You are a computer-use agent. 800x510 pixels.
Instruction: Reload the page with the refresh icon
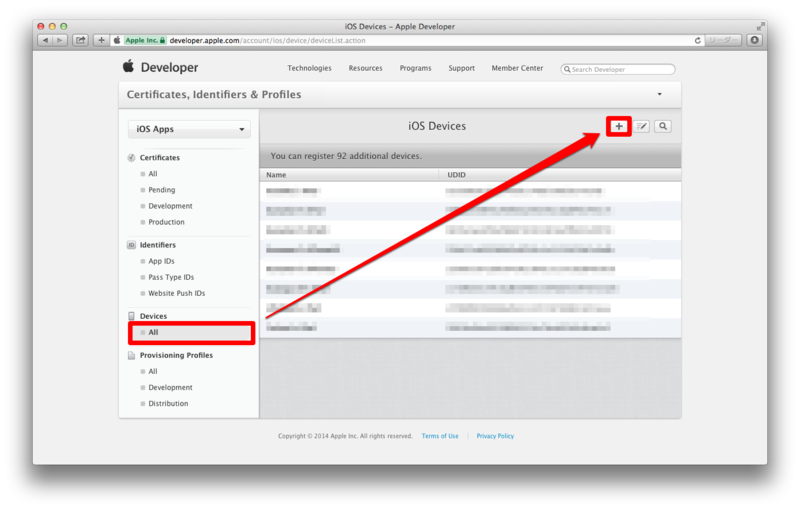(x=697, y=40)
